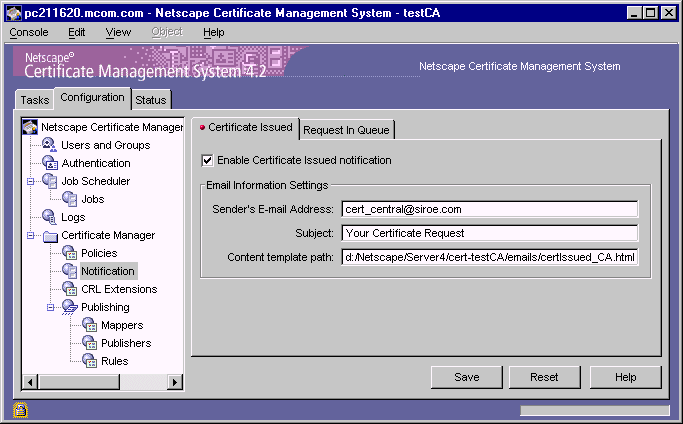683x424 pixels.
Task: Click the Authentication tree icon
Action: [50, 163]
